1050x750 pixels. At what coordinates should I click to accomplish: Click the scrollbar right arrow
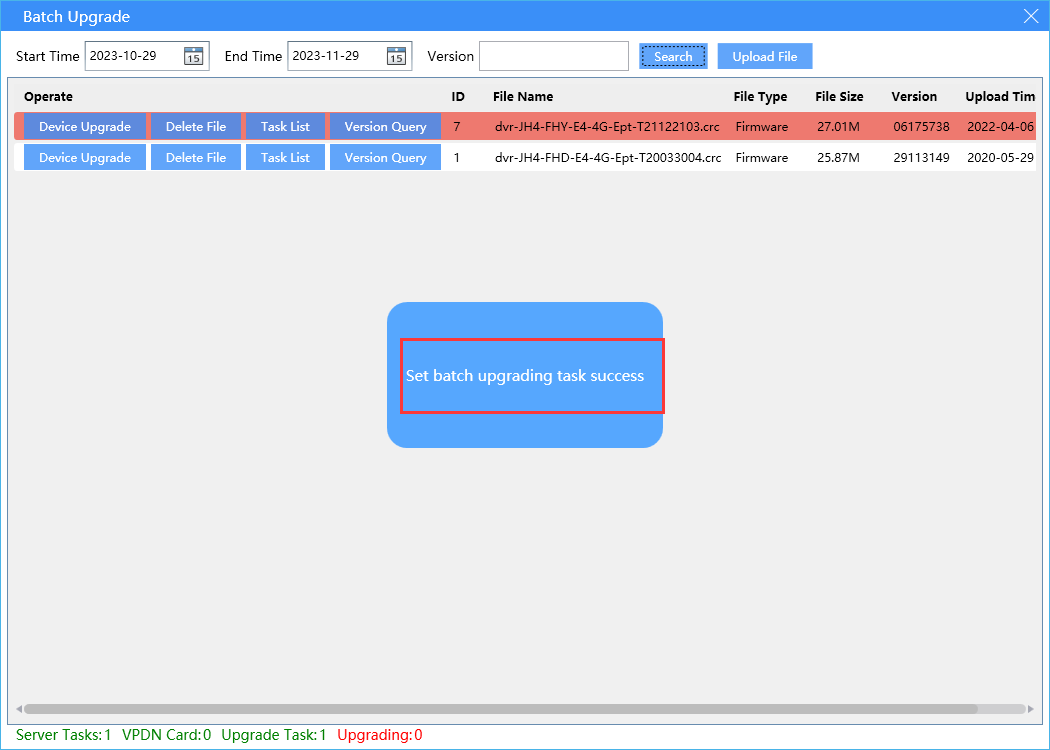click(1031, 708)
